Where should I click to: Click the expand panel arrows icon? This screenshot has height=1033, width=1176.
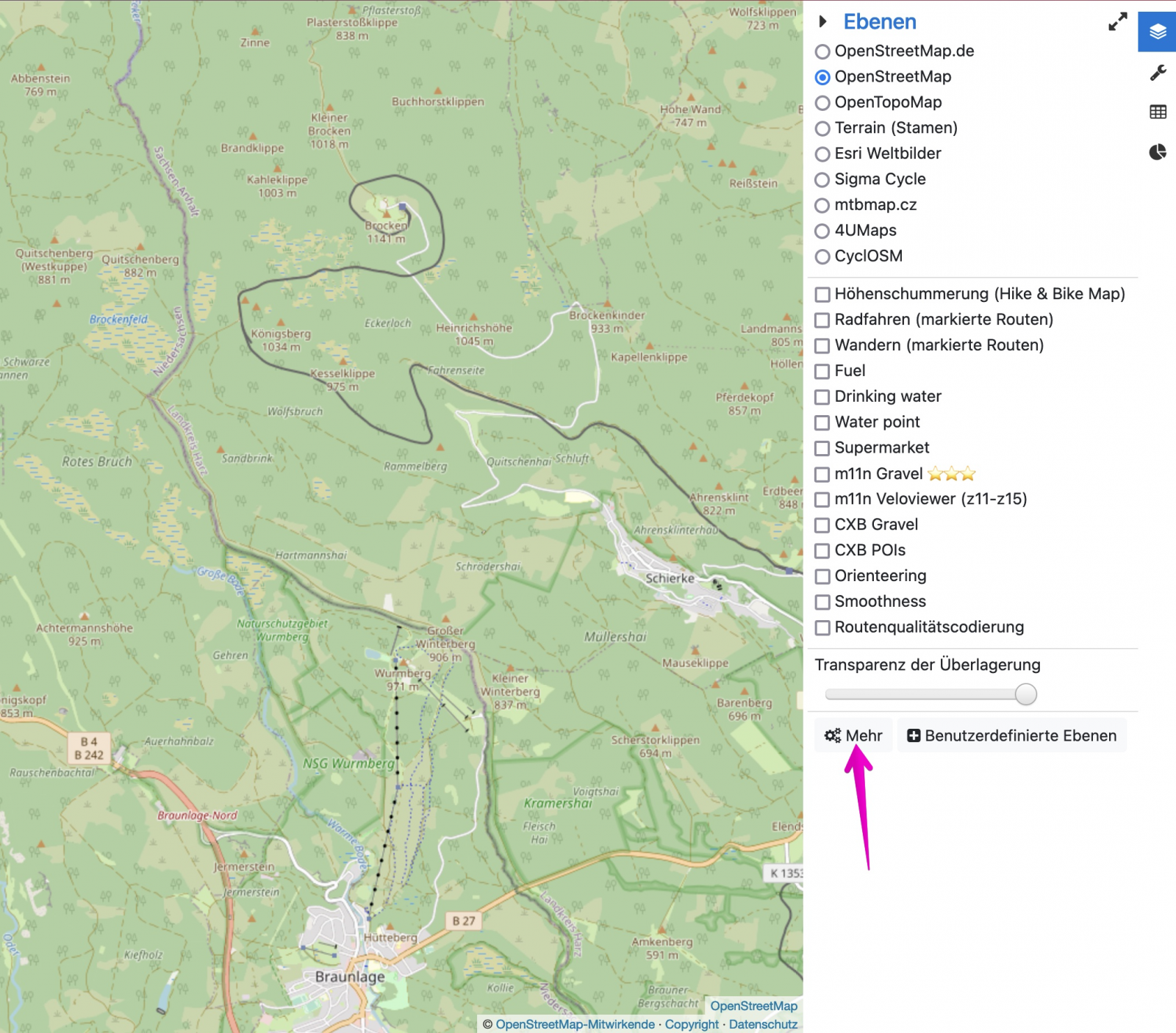[x=1117, y=22]
